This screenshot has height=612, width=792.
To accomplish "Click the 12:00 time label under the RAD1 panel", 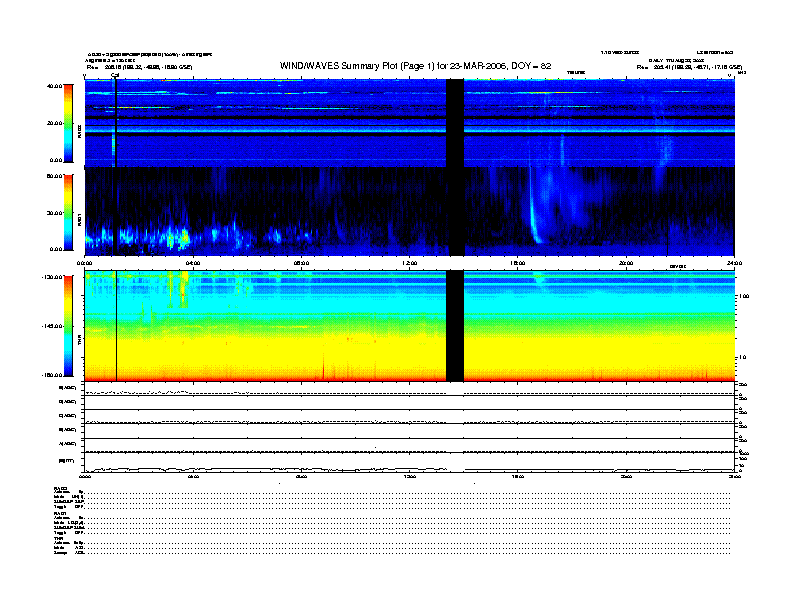I will (x=410, y=263).
